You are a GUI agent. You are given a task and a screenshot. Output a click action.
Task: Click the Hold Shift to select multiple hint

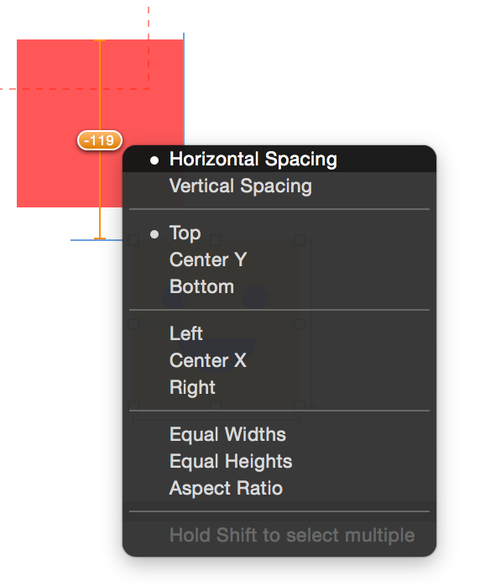pyautogui.click(x=292, y=535)
